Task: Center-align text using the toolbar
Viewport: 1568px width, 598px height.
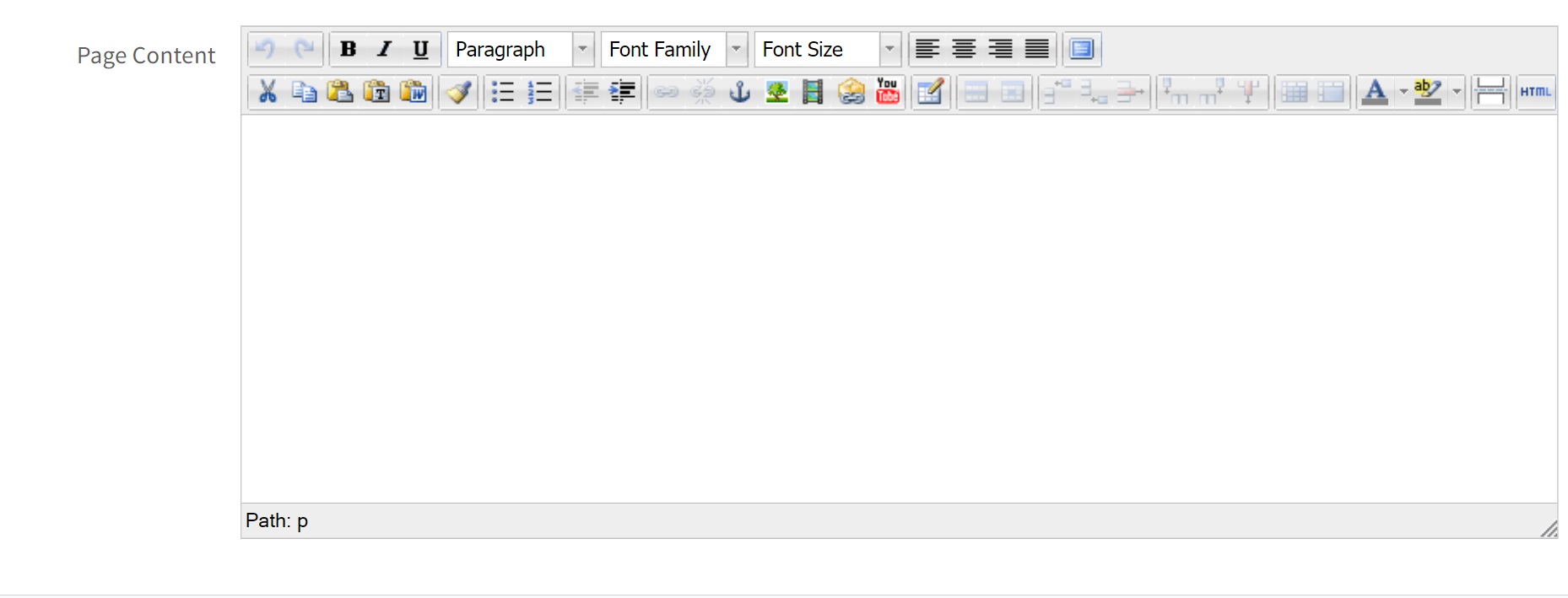Action: pos(964,50)
